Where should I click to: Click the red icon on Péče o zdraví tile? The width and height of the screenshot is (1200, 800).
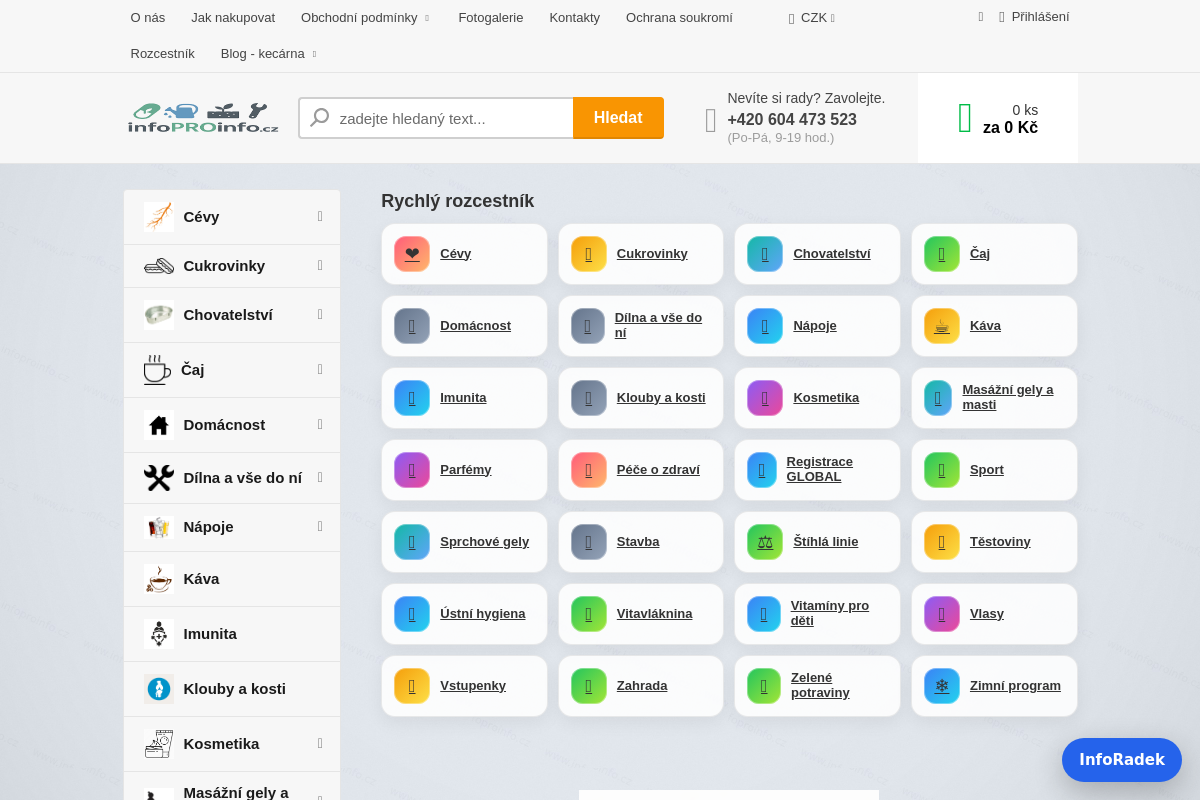tap(589, 470)
